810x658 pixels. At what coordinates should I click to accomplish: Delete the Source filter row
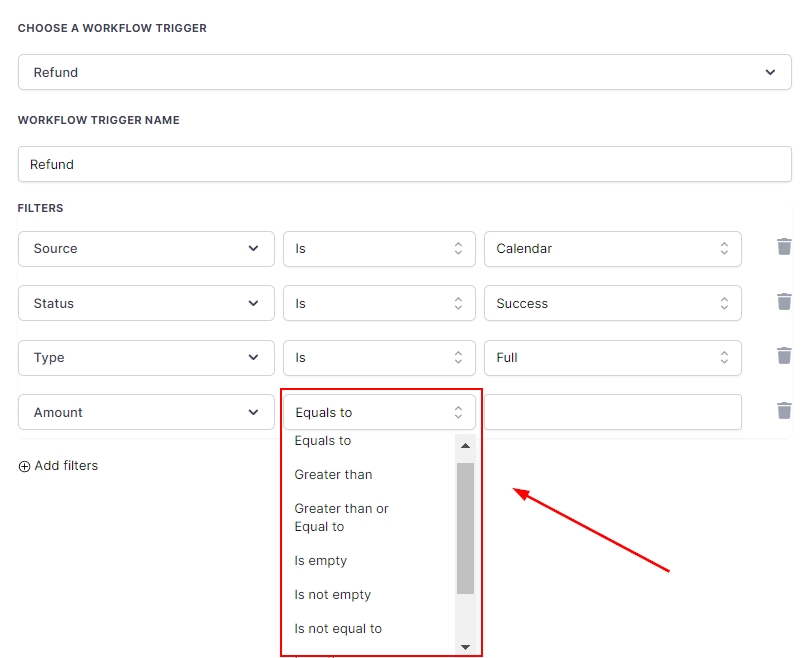click(x=784, y=247)
